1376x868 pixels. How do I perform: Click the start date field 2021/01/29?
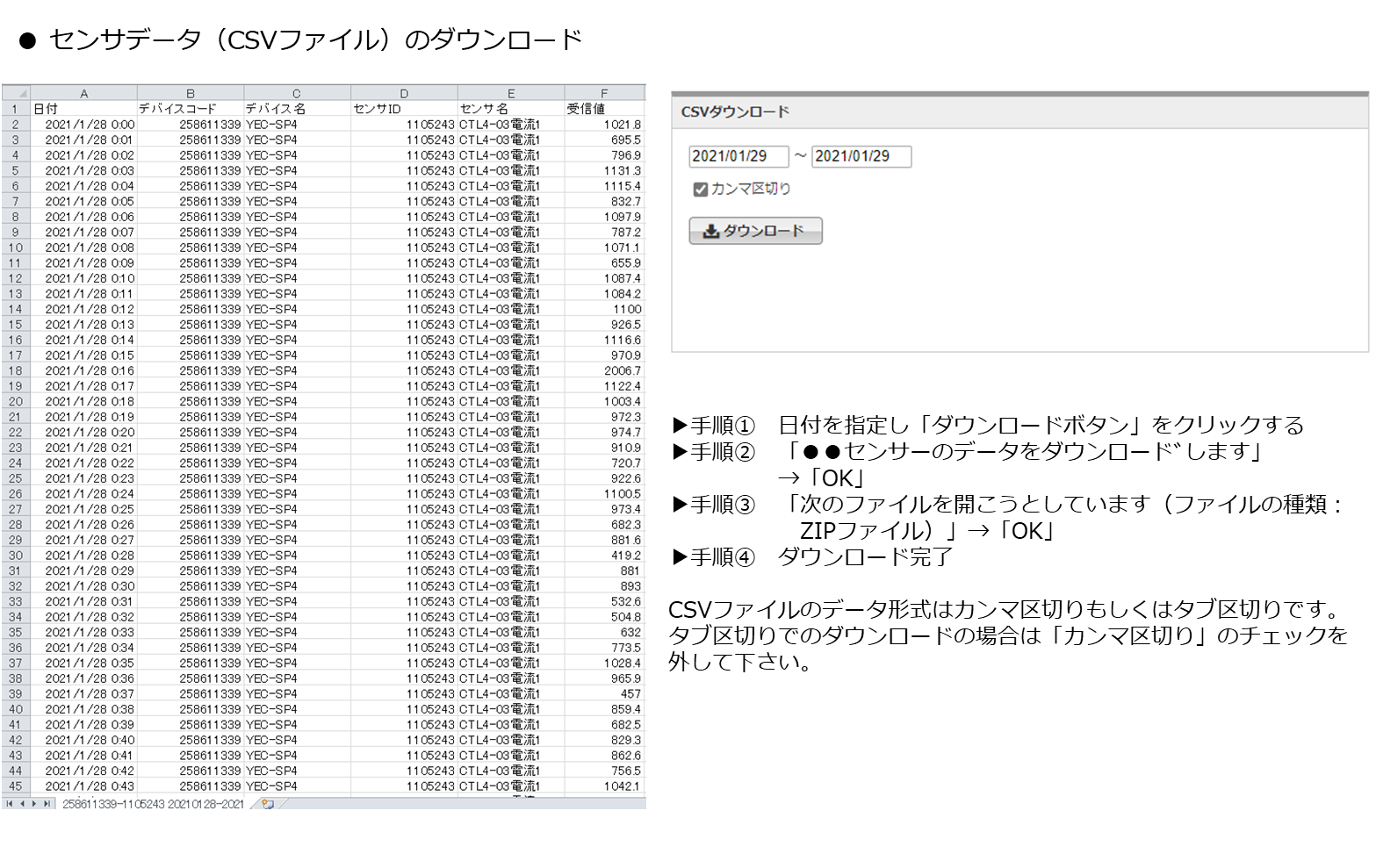pyautogui.click(x=738, y=156)
